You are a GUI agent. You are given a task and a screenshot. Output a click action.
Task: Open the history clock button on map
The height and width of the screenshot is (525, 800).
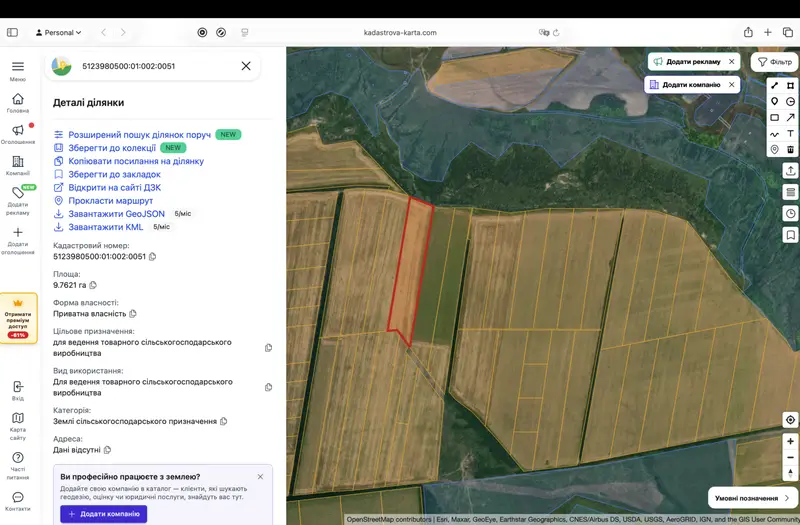(x=790, y=214)
